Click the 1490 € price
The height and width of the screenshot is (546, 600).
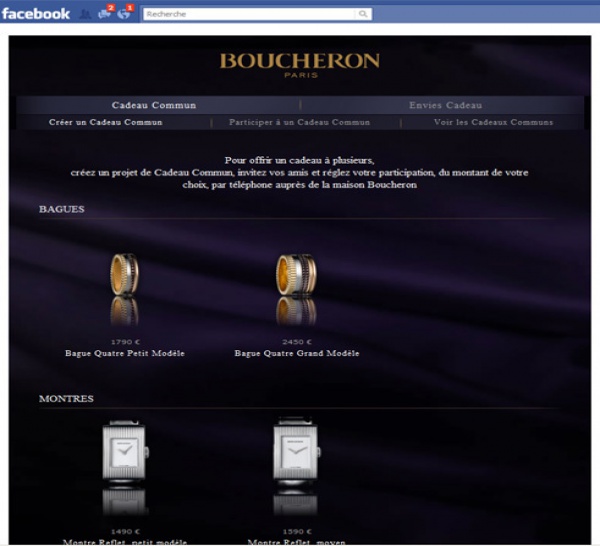click(126, 531)
